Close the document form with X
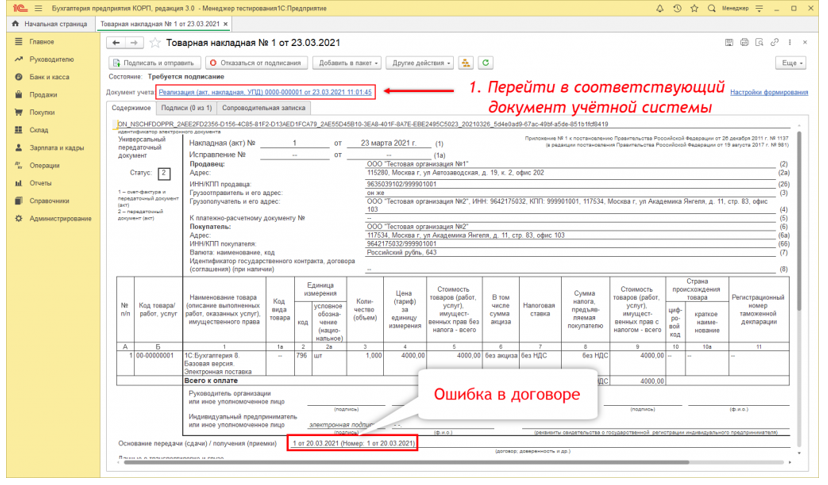The height and width of the screenshot is (485, 828). pos(805,42)
